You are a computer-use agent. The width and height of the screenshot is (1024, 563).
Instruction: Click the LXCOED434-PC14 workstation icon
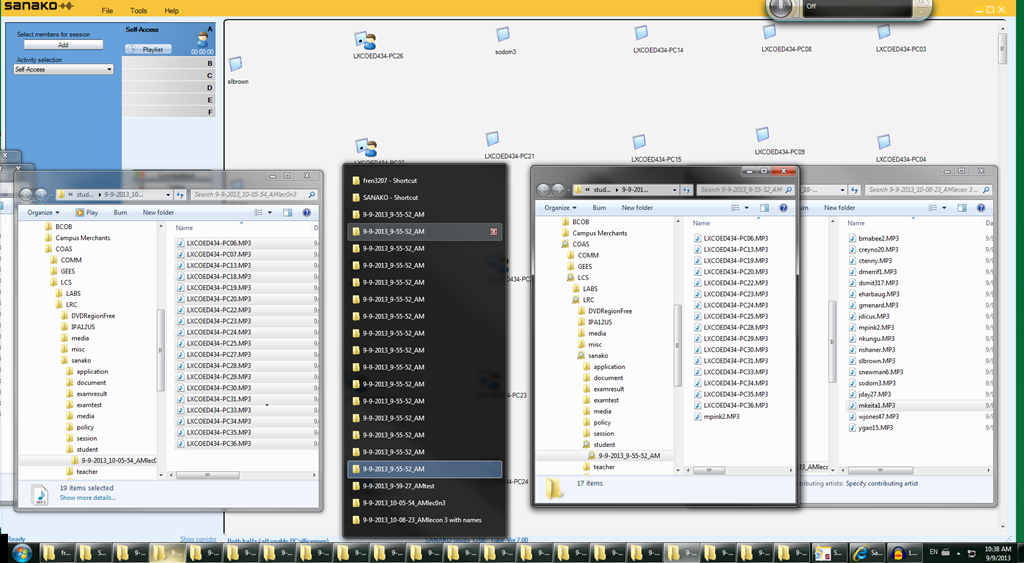click(x=658, y=34)
